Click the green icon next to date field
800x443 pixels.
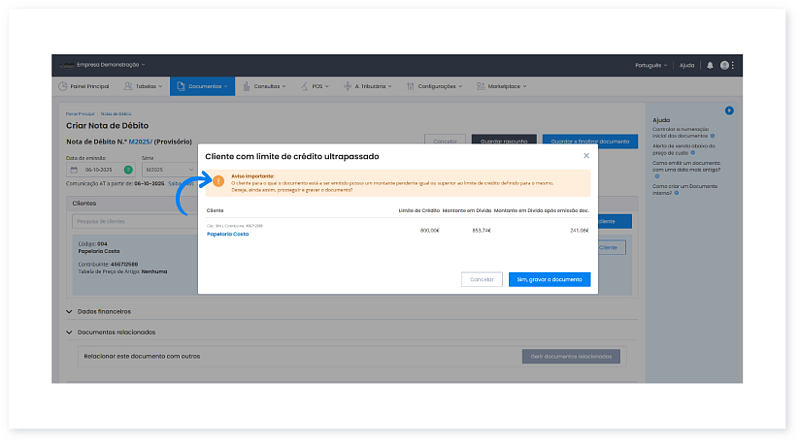pos(128,169)
